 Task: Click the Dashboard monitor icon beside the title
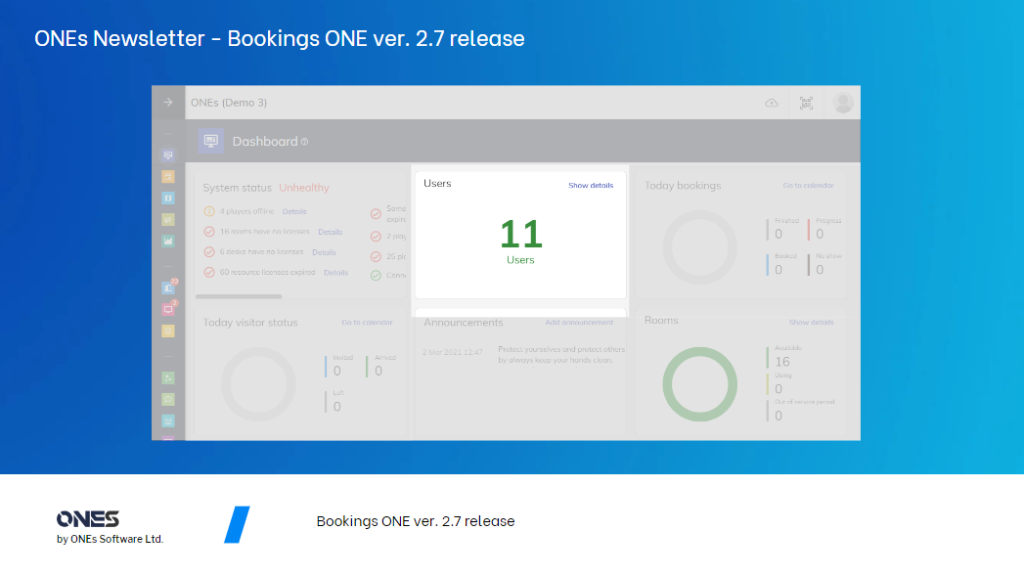[x=211, y=140]
